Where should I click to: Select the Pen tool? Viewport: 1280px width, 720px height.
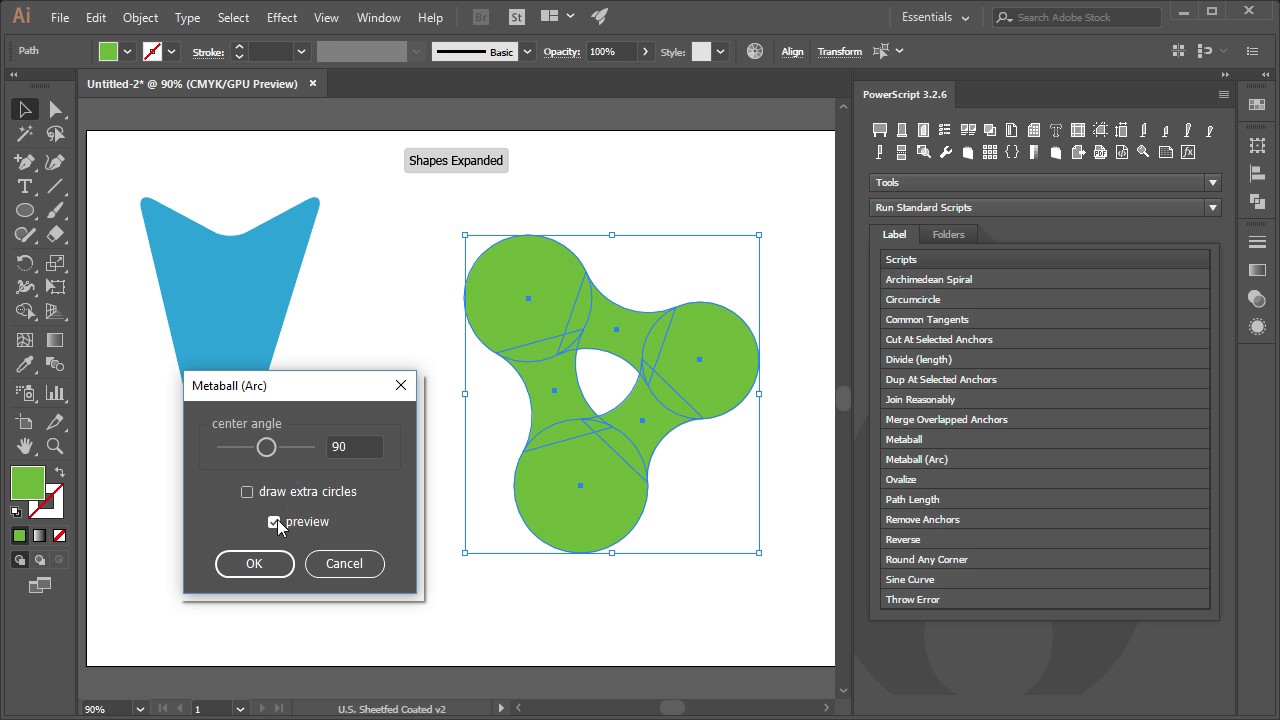(25, 162)
